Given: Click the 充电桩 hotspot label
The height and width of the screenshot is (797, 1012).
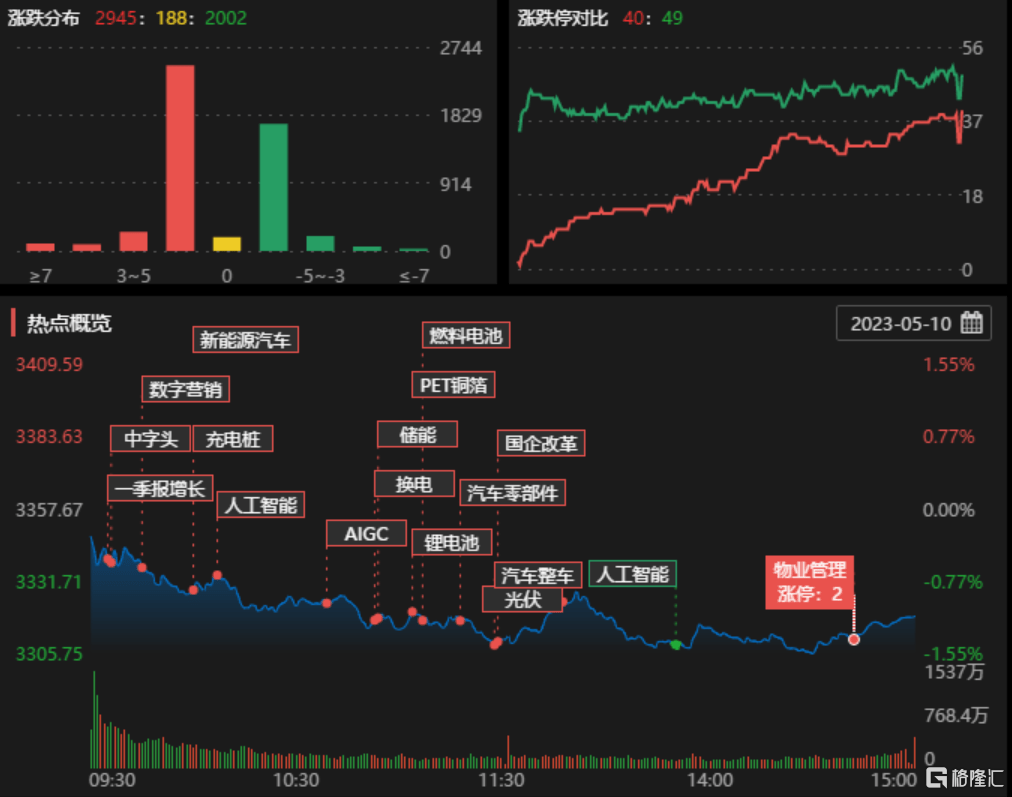Looking at the screenshot, I should tap(234, 439).
